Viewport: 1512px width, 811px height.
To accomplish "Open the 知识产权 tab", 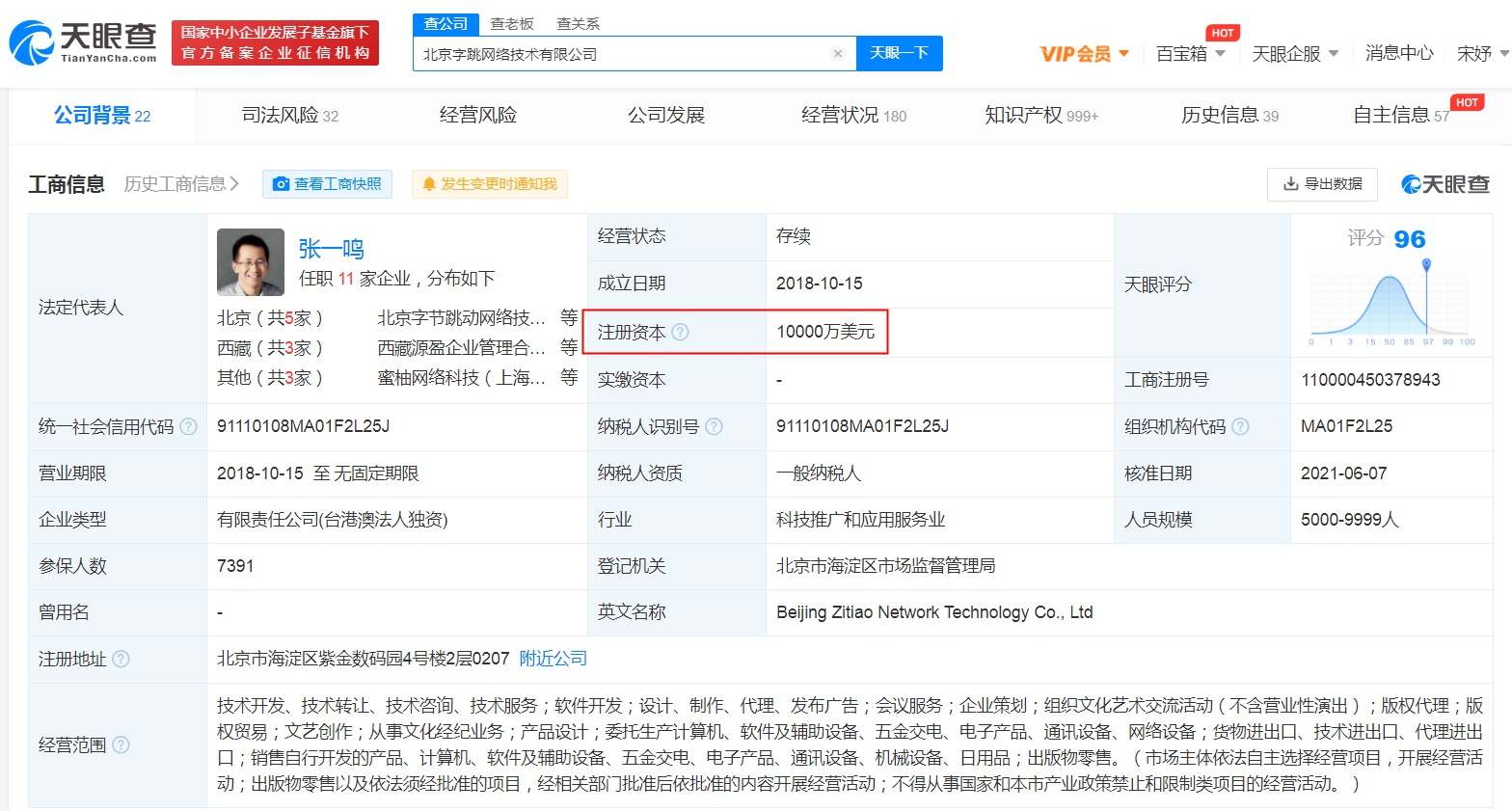I will click(1041, 116).
